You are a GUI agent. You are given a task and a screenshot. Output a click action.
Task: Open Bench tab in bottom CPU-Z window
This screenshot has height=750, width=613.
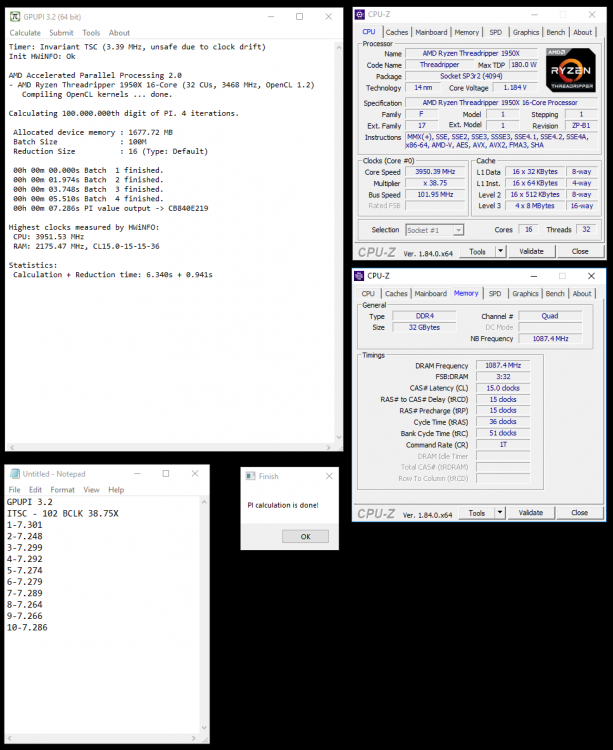coord(555,293)
